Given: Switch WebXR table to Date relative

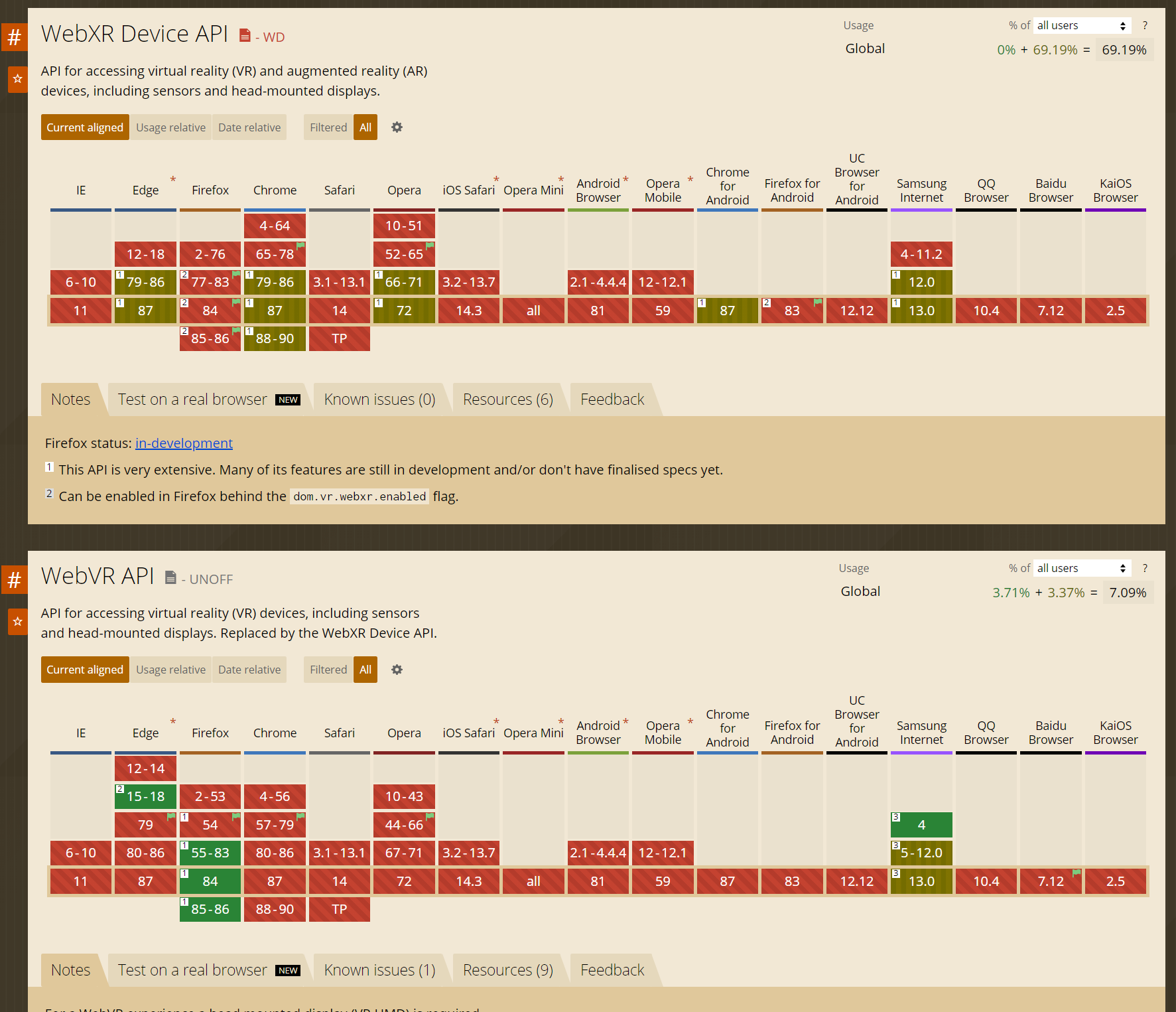Looking at the screenshot, I should point(249,127).
